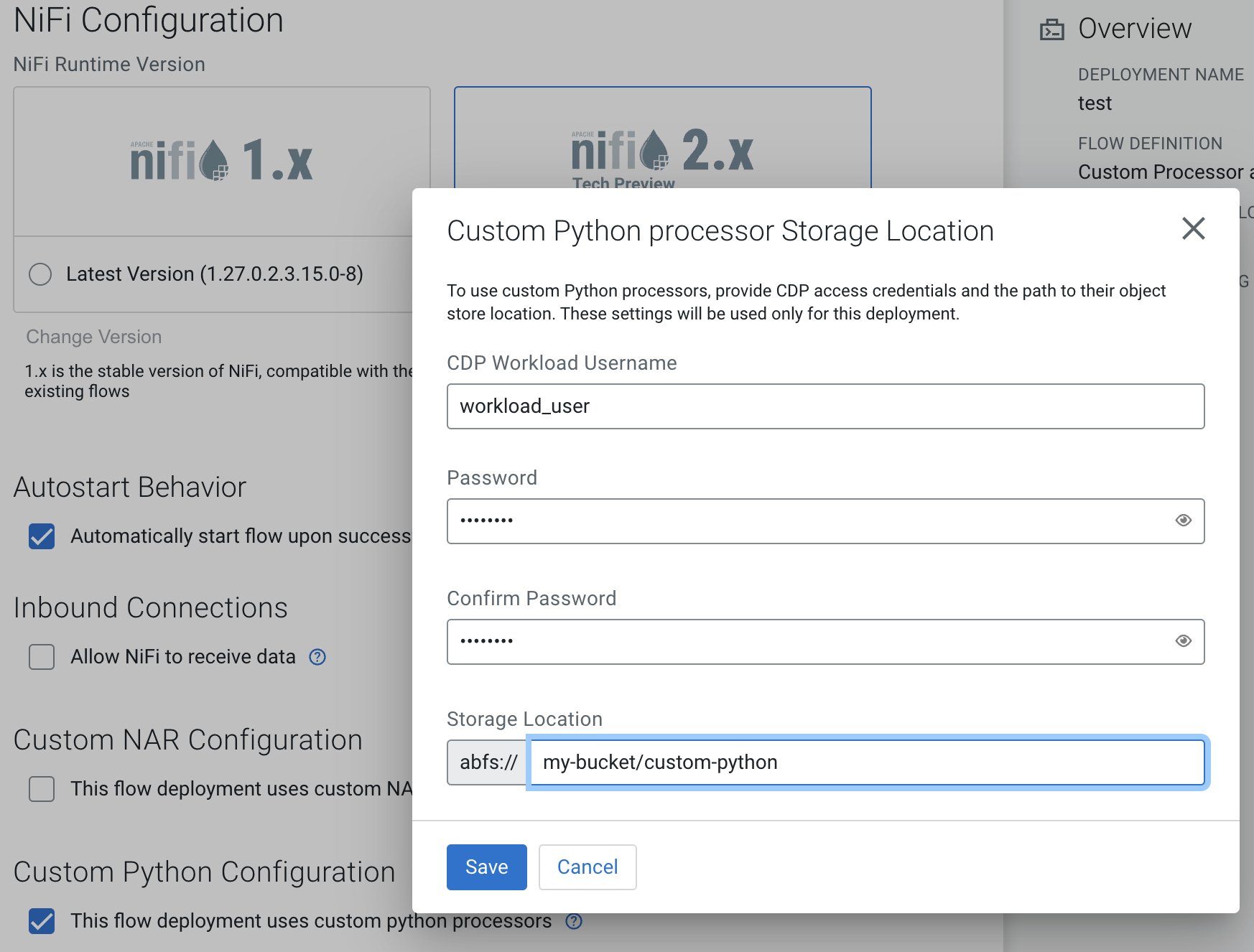Uncheck the custom python processors checkbox
This screenshot has height=952, width=1254.
point(42,921)
